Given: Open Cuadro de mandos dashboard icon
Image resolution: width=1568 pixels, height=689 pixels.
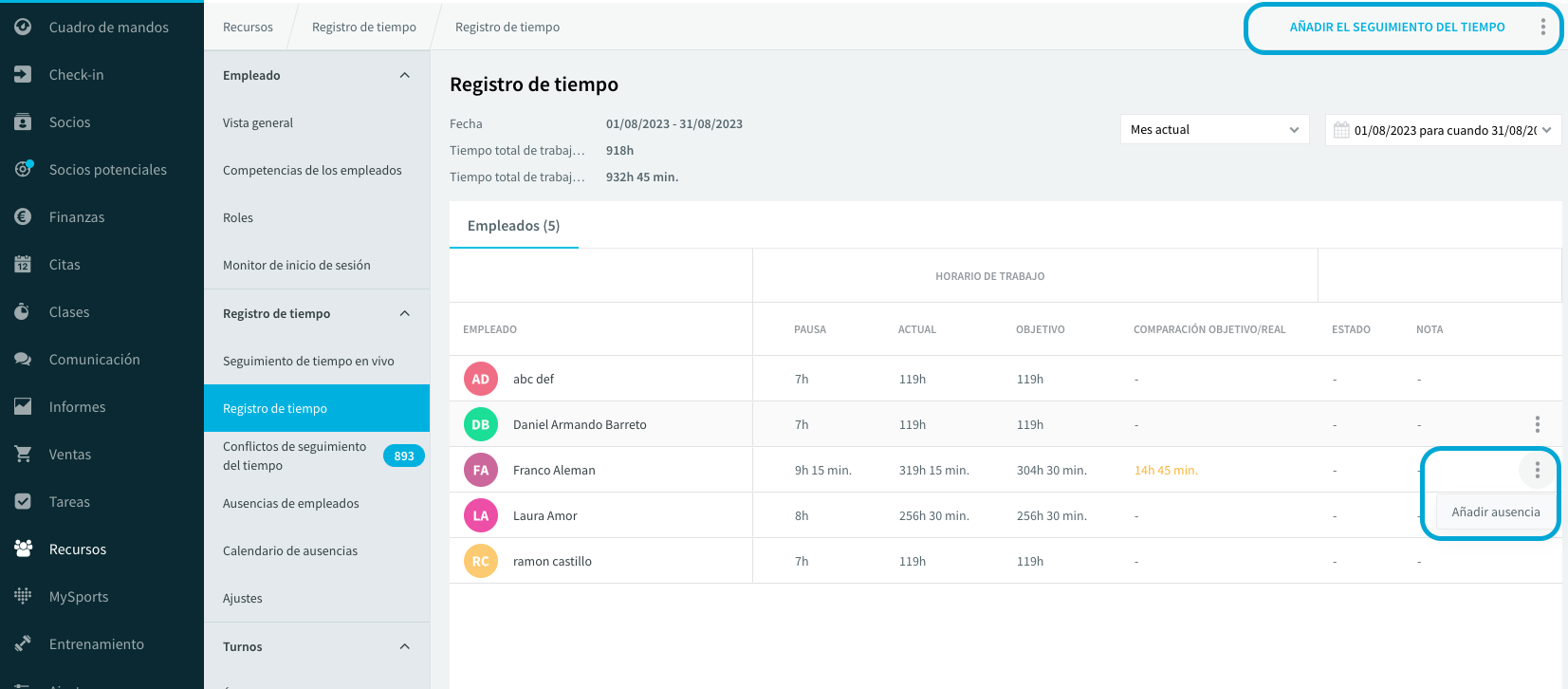Looking at the screenshot, I should pos(23,27).
